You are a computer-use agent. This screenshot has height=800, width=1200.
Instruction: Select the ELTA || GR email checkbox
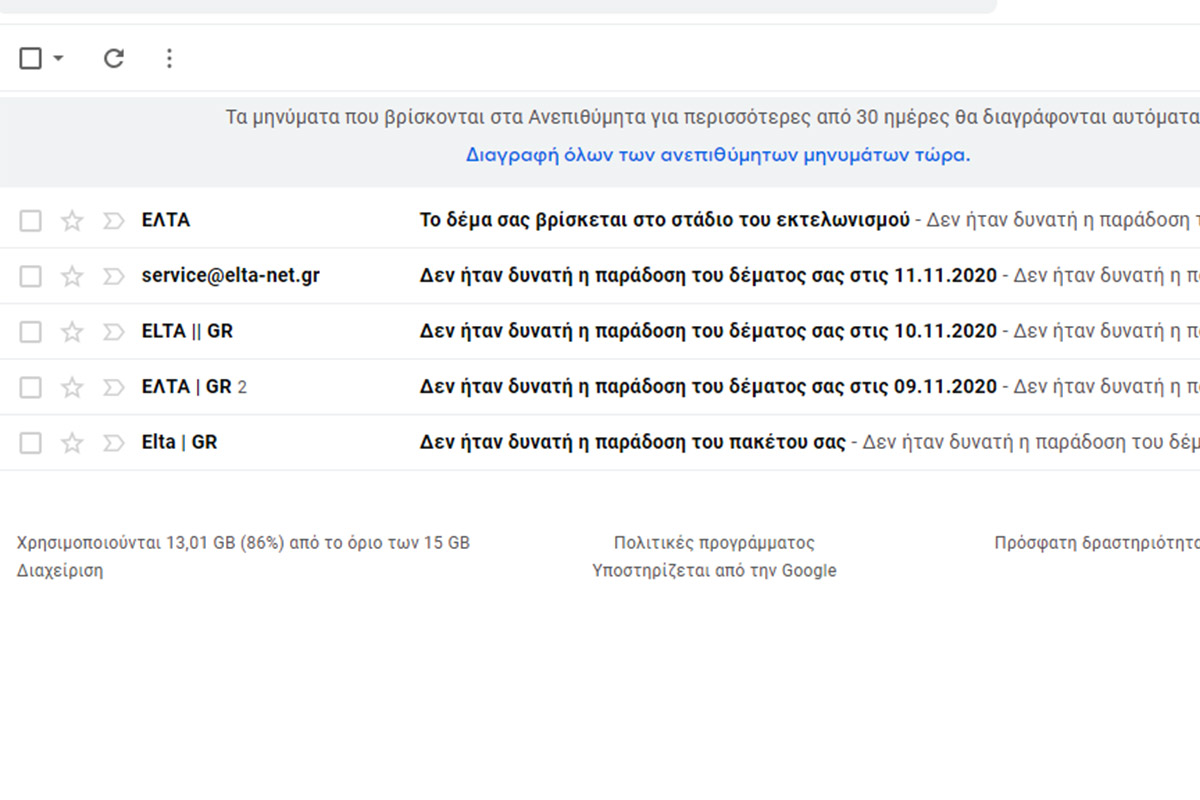31,332
